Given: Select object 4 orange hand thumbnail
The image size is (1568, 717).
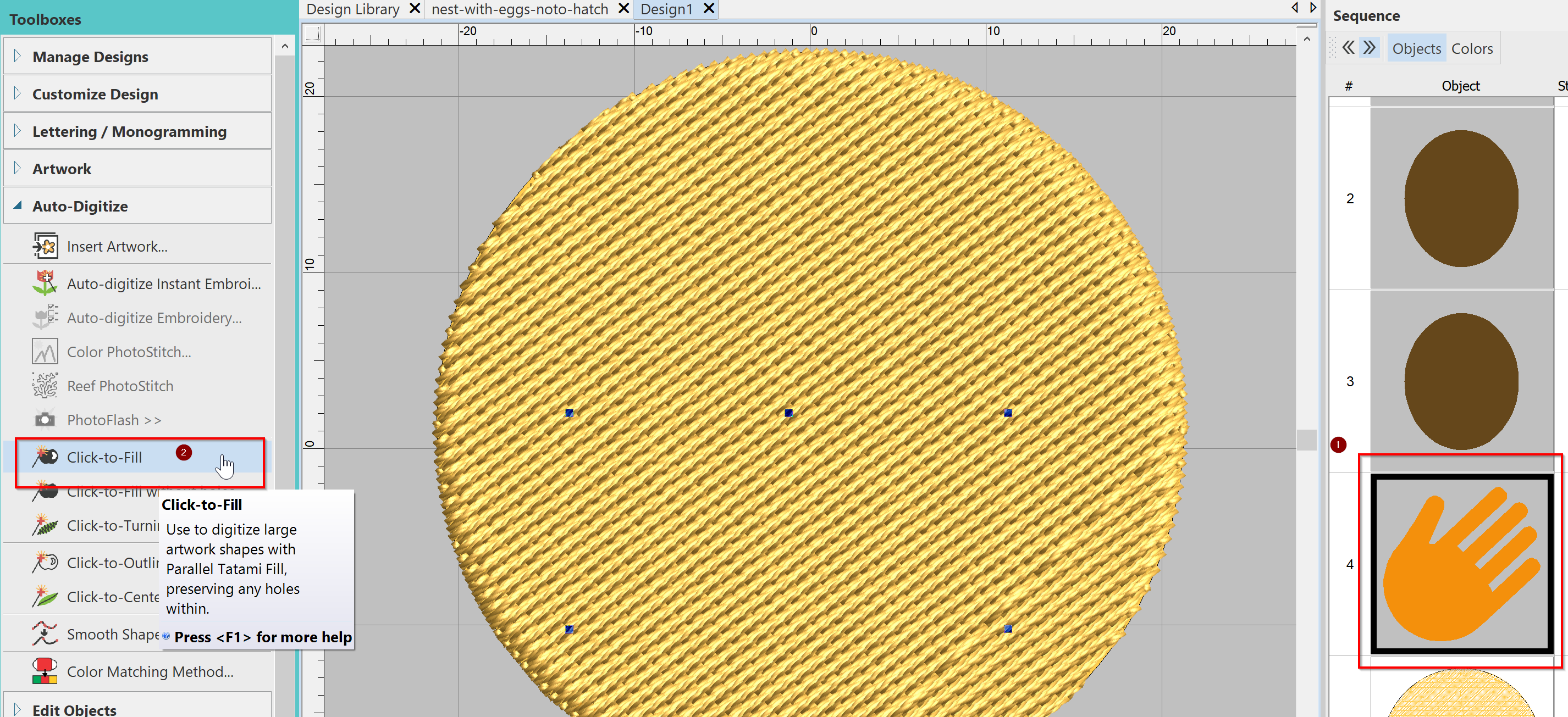Looking at the screenshot, I should (1461, 564).
